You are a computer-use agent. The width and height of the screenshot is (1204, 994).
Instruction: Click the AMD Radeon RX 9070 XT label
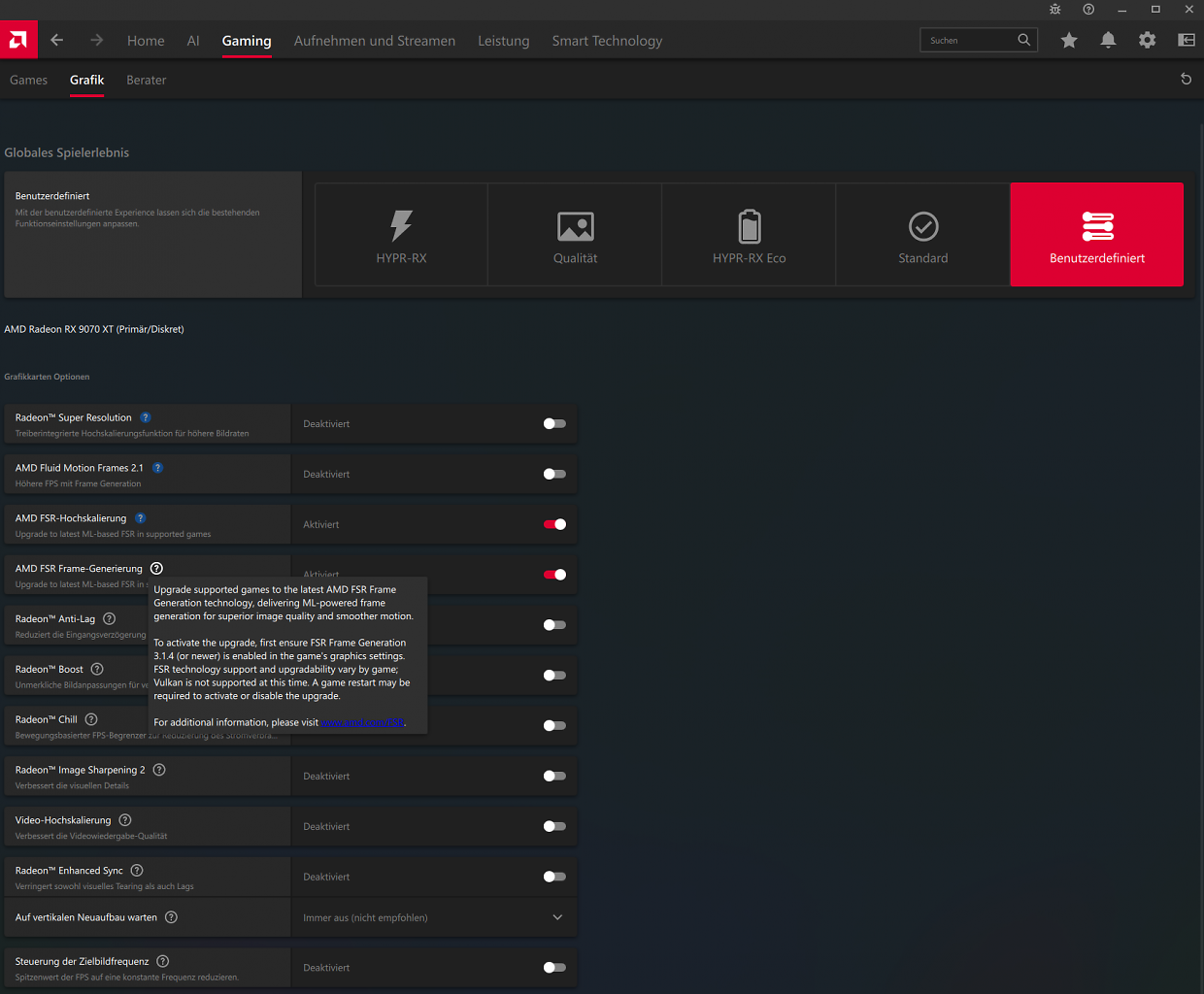pyautogui.click(x=94, y=329)
